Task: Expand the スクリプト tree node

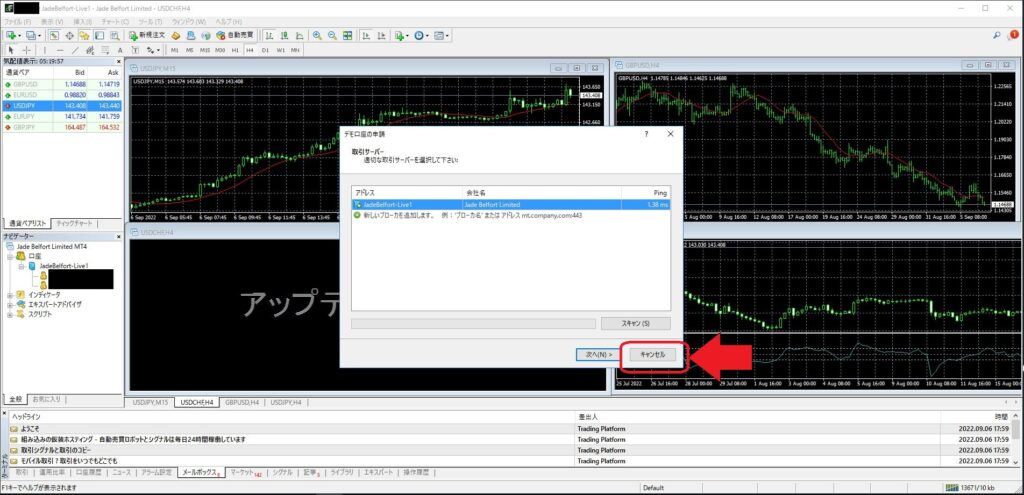Action: tap(10, 314)
